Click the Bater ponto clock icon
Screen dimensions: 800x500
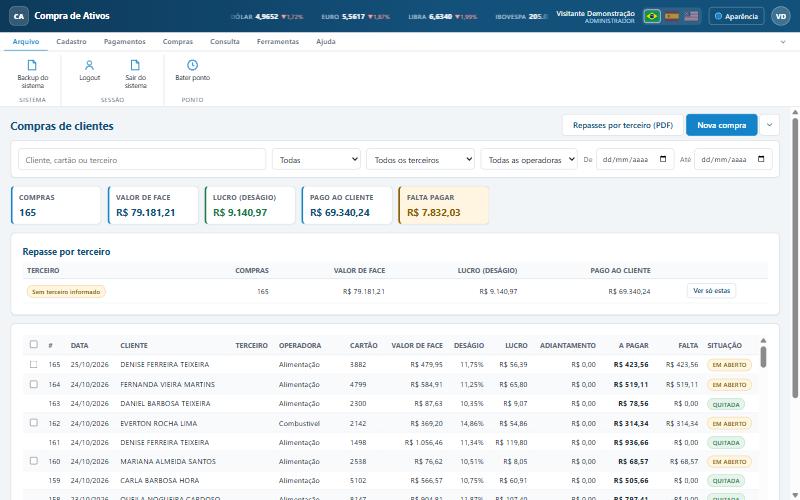point(192,65)
